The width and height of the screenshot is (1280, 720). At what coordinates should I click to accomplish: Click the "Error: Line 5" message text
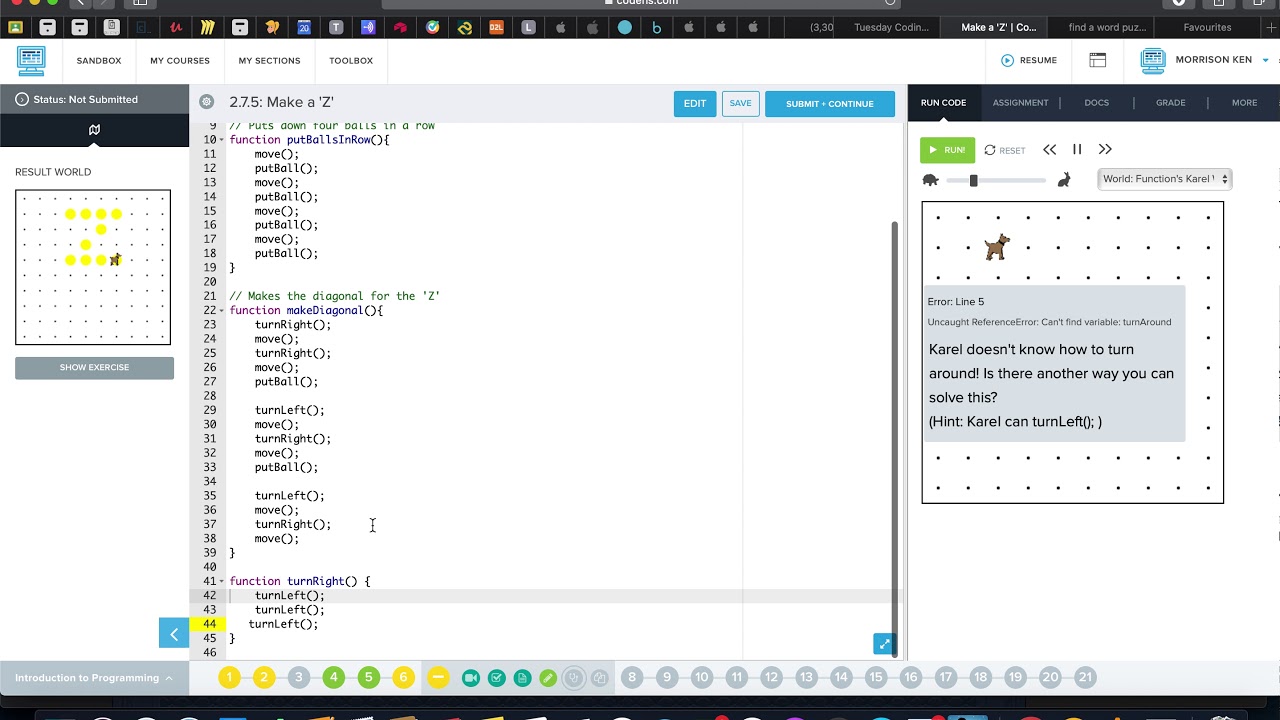tap(955, 302)
